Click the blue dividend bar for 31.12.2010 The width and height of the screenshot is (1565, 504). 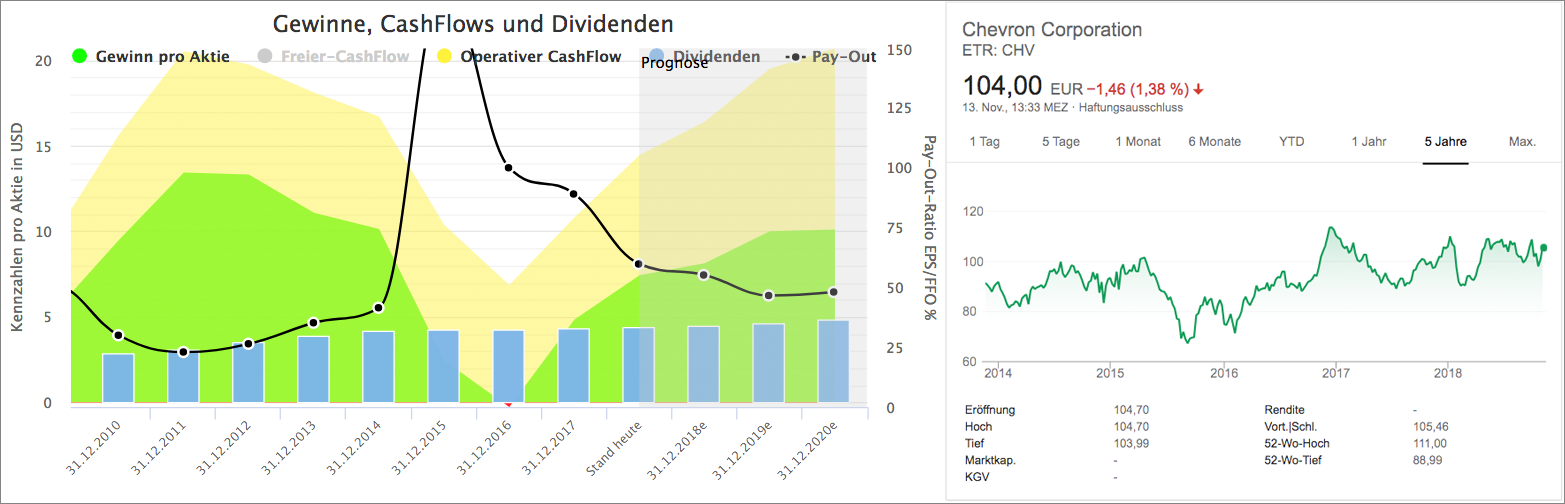[118, 378]
